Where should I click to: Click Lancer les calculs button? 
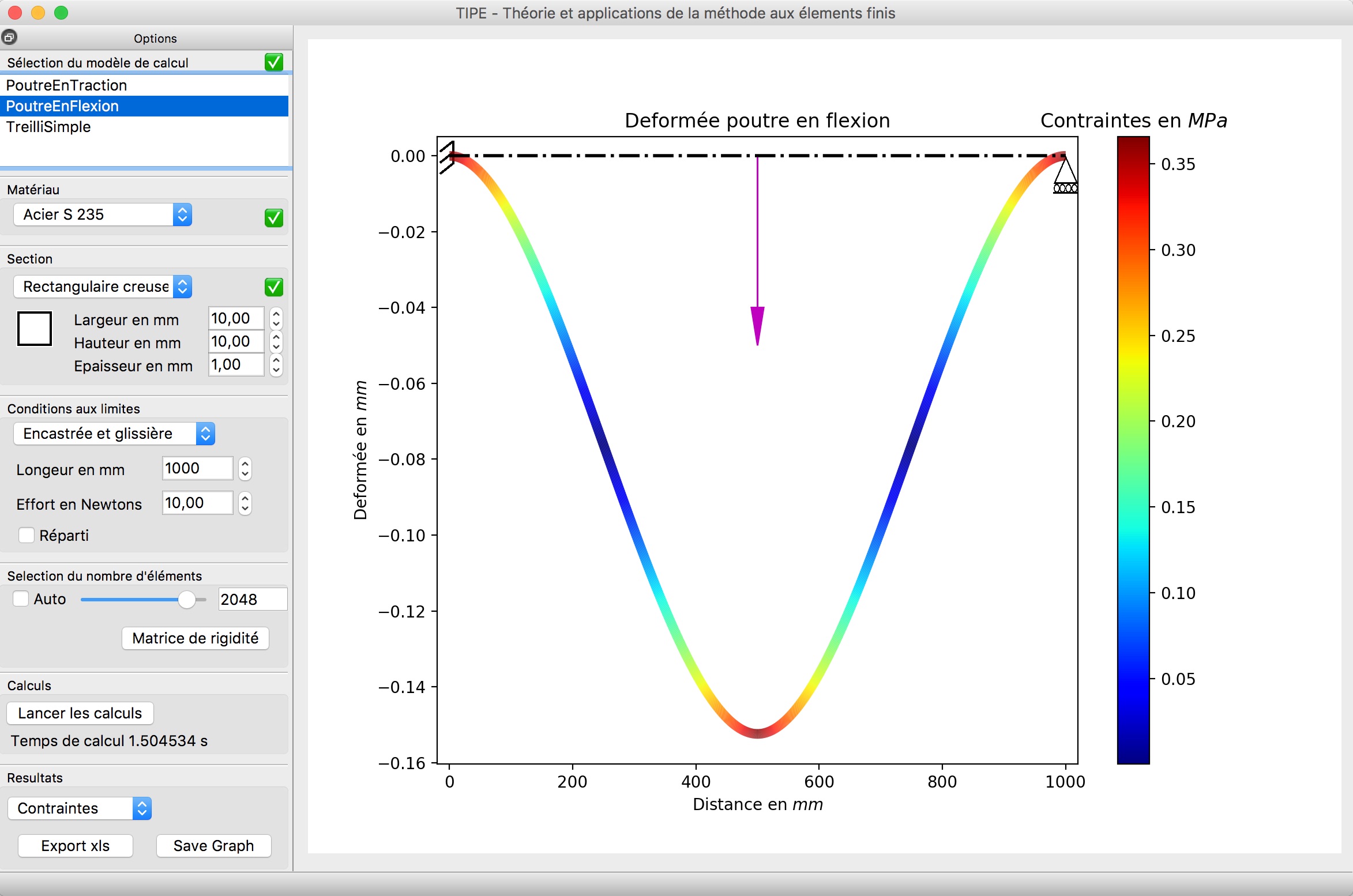pyautogui.click(x=80, y=713)
